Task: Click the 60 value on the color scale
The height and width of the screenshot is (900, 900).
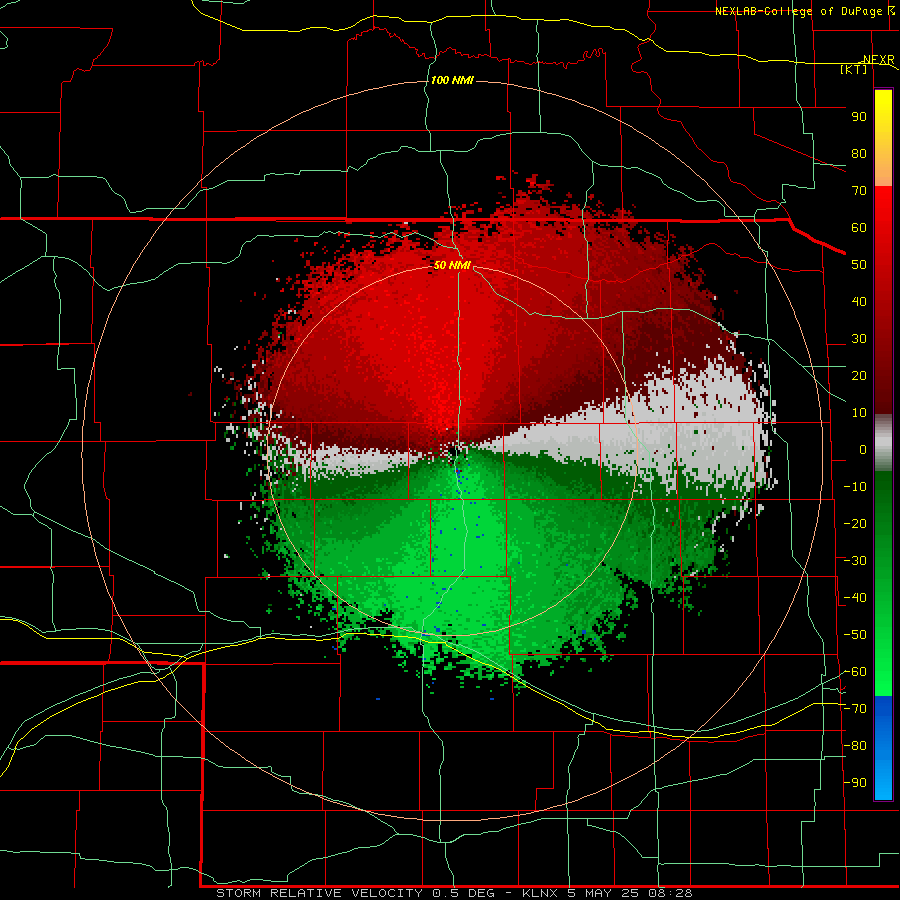Action: pyautogui.click(x=859, y=228)
